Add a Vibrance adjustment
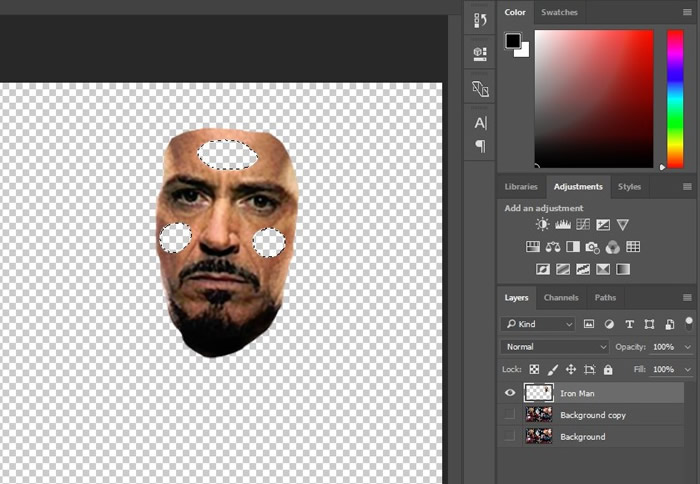700x484 pixels. tap(623, 224)
